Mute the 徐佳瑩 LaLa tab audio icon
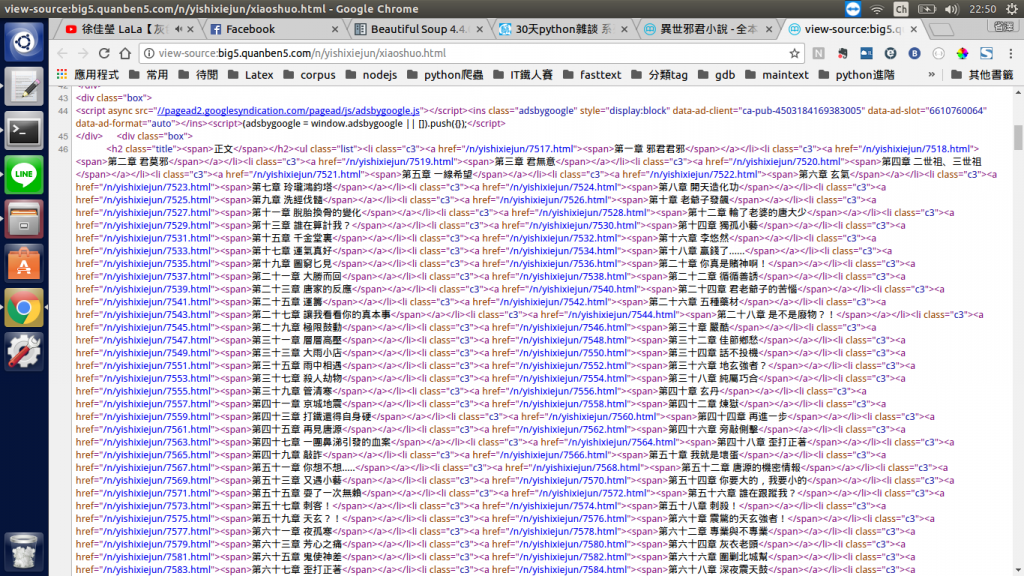This screenshot has width=1024, height=576. [x=178, y=29]
